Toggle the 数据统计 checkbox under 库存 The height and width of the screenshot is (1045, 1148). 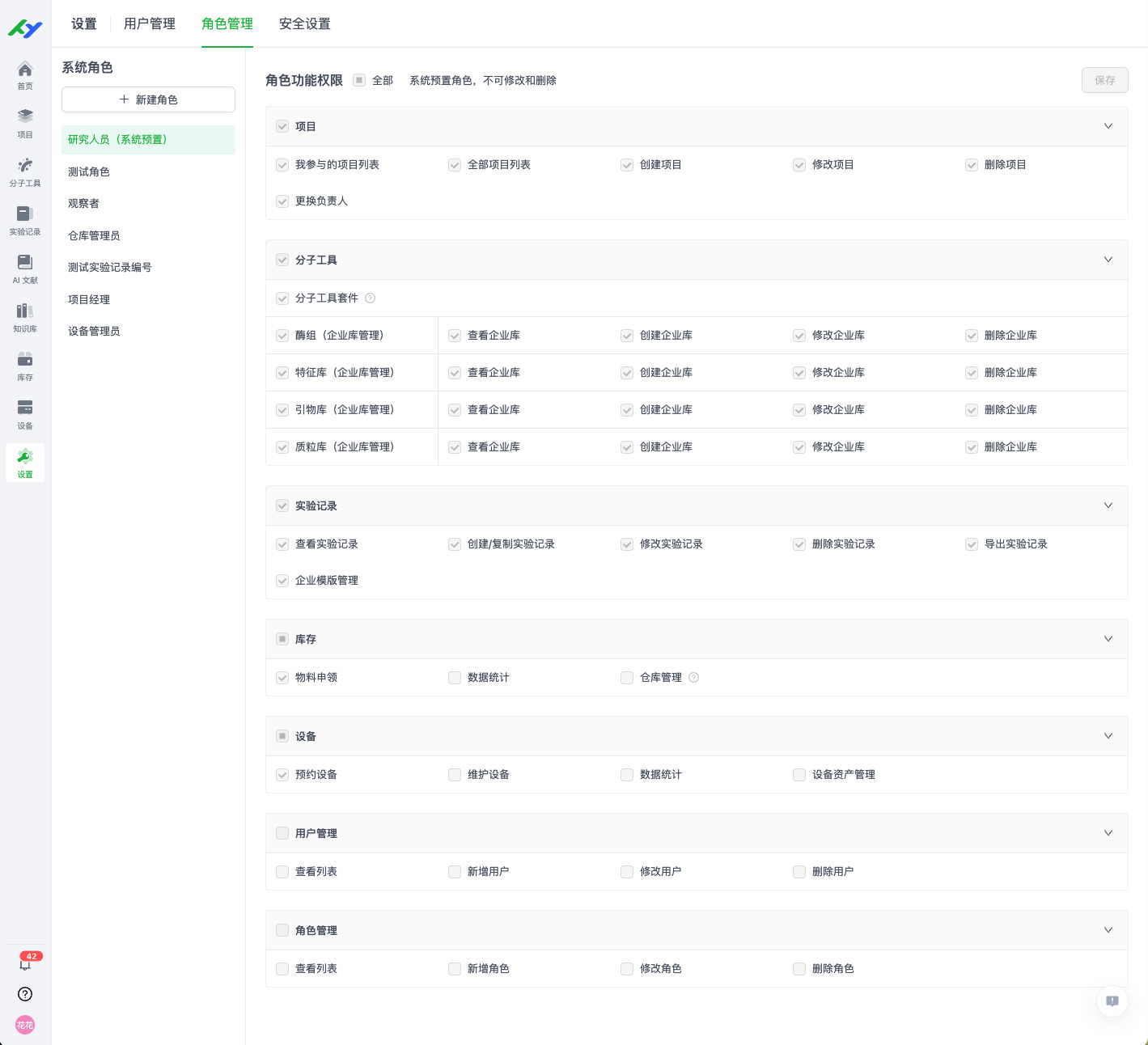coord(455,678)
